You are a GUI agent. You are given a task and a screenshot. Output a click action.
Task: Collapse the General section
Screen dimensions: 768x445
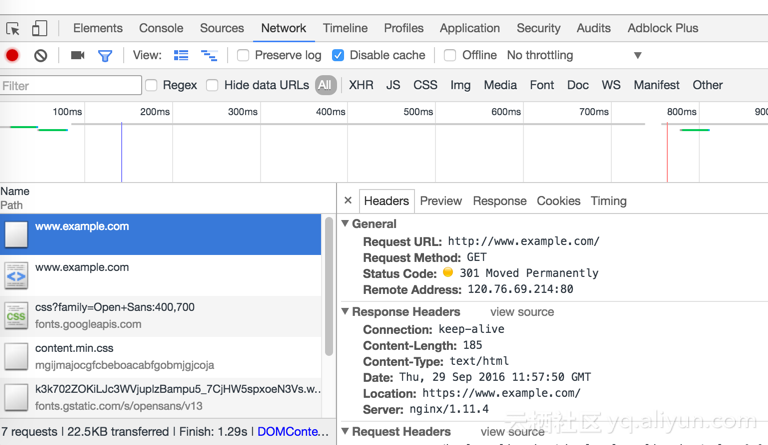(345, 223)
